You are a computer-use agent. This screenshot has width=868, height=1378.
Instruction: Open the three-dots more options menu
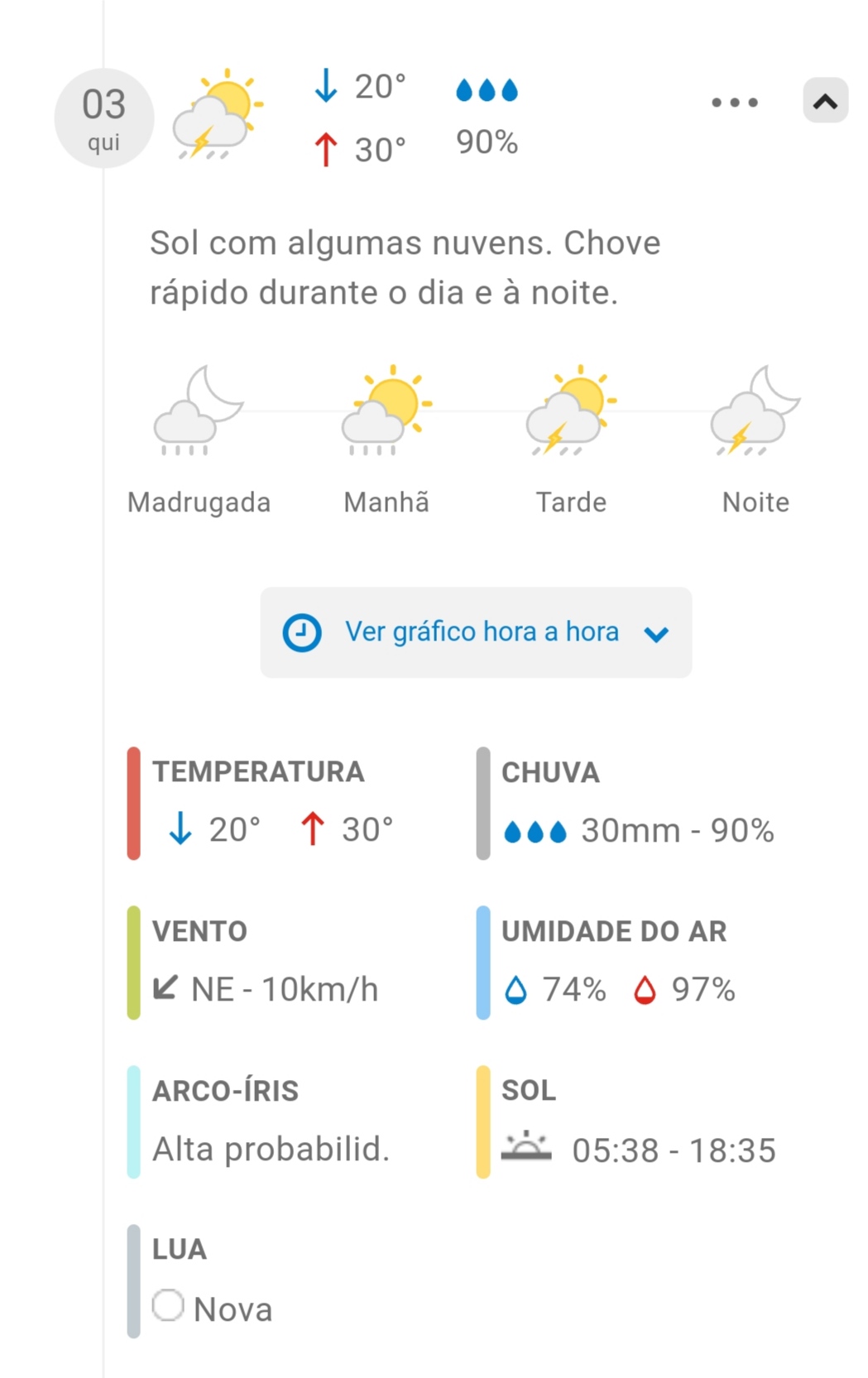735,103
